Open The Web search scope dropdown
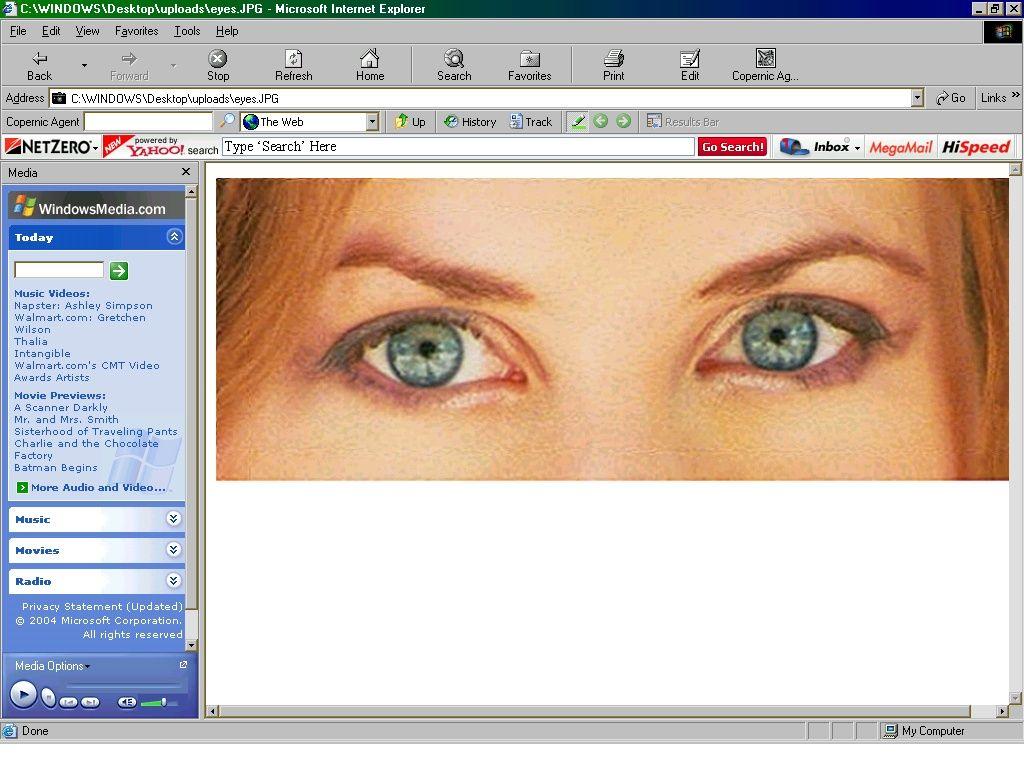 click(372, 122)
